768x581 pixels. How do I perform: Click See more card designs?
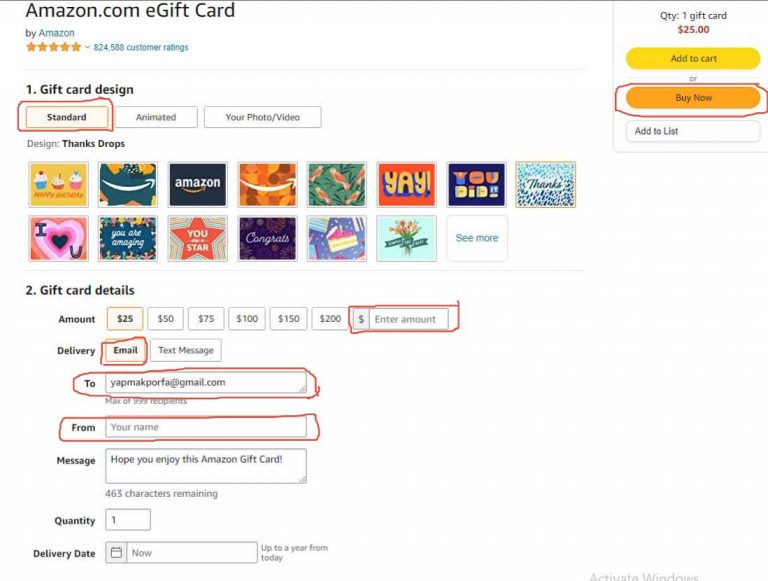coord(477,238)
